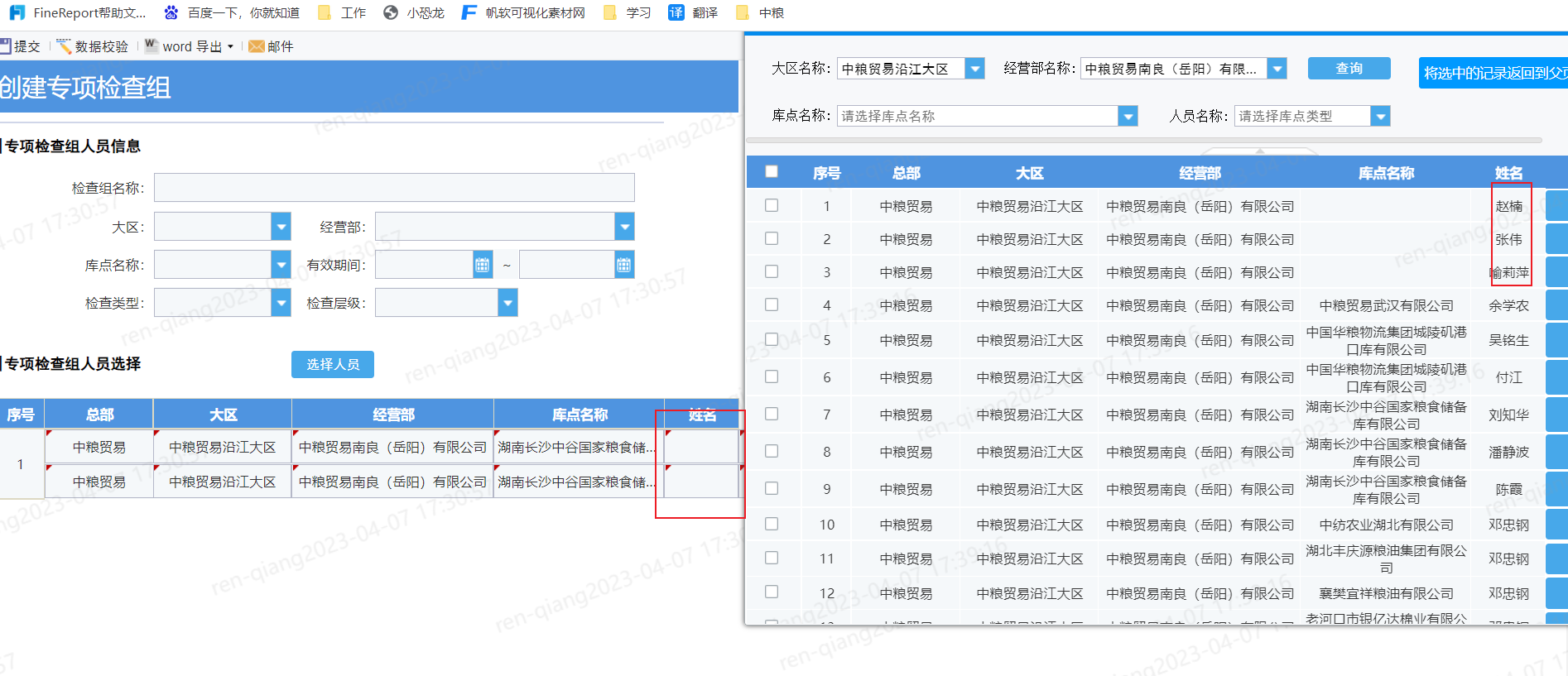Open the 中粮 bookmark folder
The image size is (1568, 676).
(760, 12)
